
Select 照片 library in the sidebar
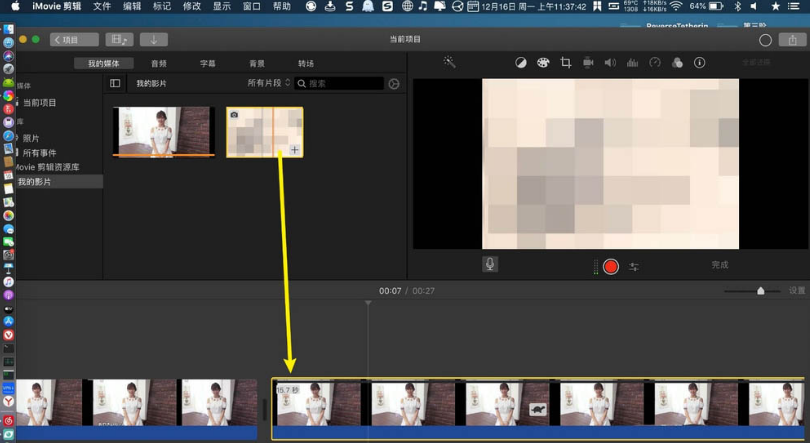pos(30,138)
